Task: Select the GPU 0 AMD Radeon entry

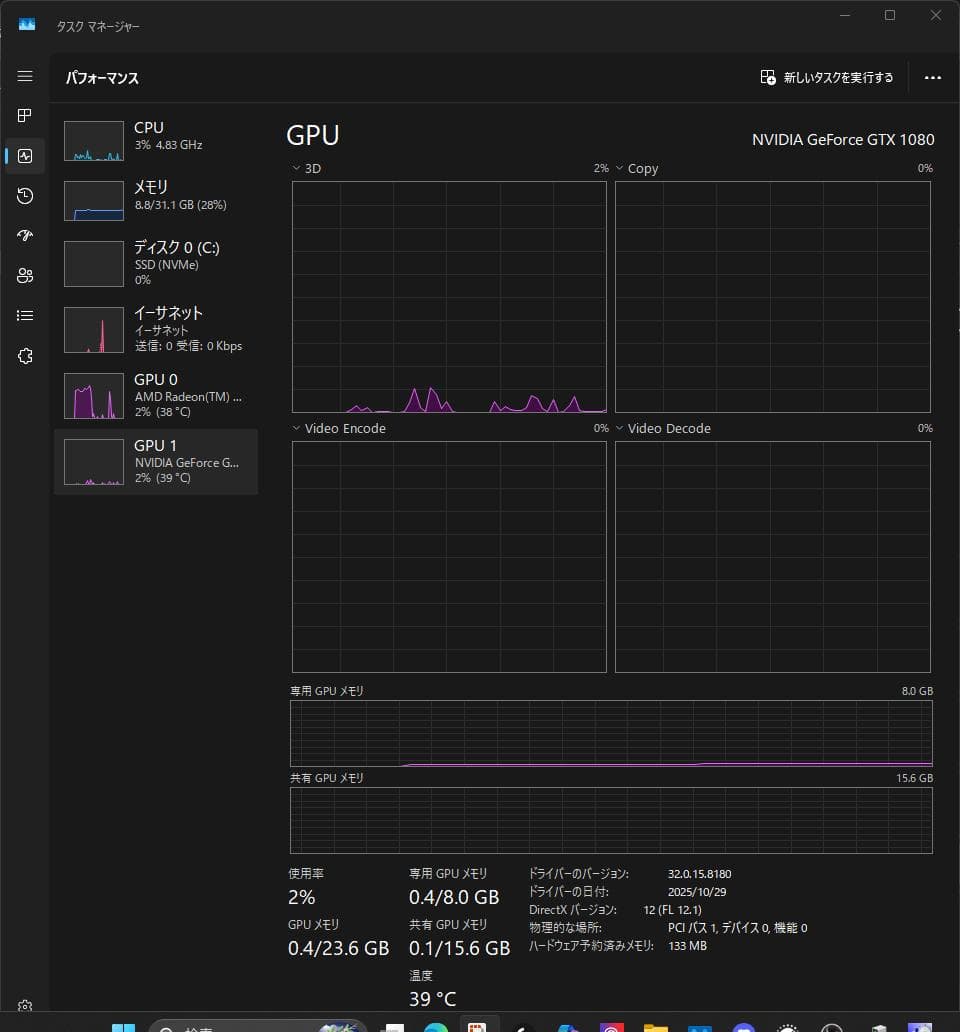Action: point(155,396)
